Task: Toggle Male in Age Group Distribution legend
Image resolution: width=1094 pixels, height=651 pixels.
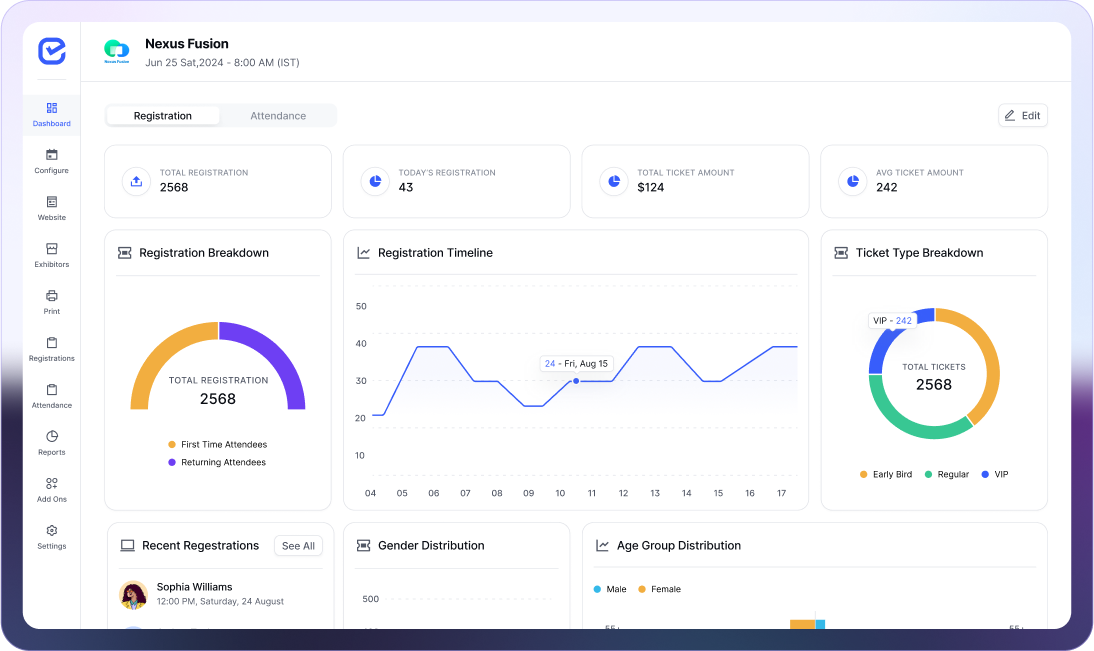Action: tap(610, 589)
